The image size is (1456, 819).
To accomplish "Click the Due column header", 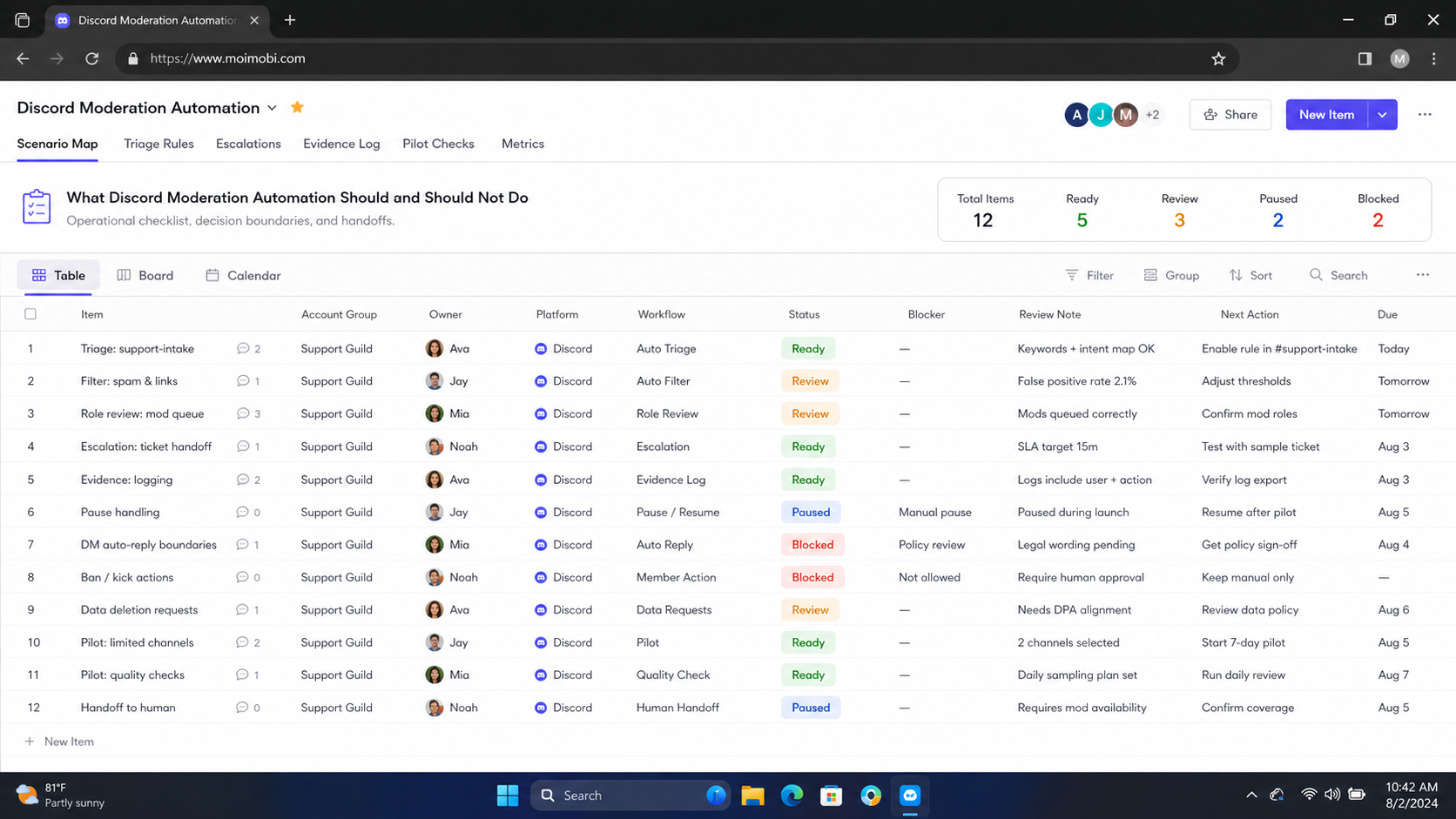I will pyautogui.click(x=1387, y=314).
